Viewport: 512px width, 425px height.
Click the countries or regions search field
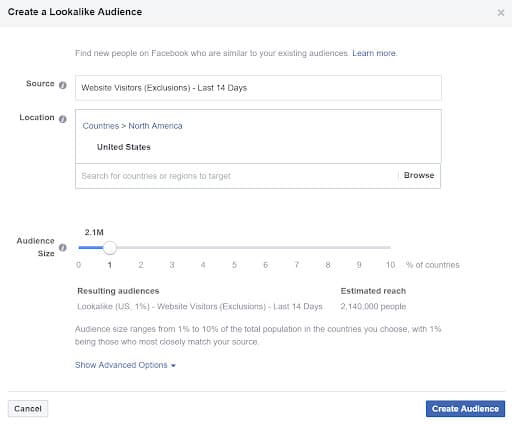237,176
